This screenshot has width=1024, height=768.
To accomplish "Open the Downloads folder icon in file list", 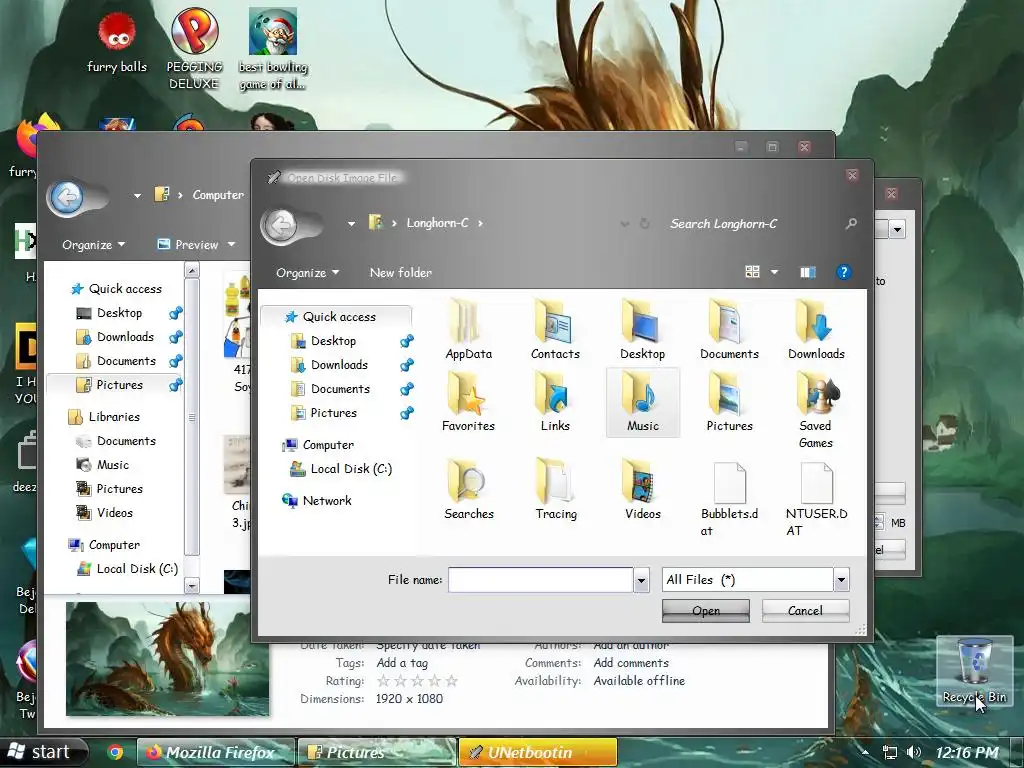I will tap(816, 330).
